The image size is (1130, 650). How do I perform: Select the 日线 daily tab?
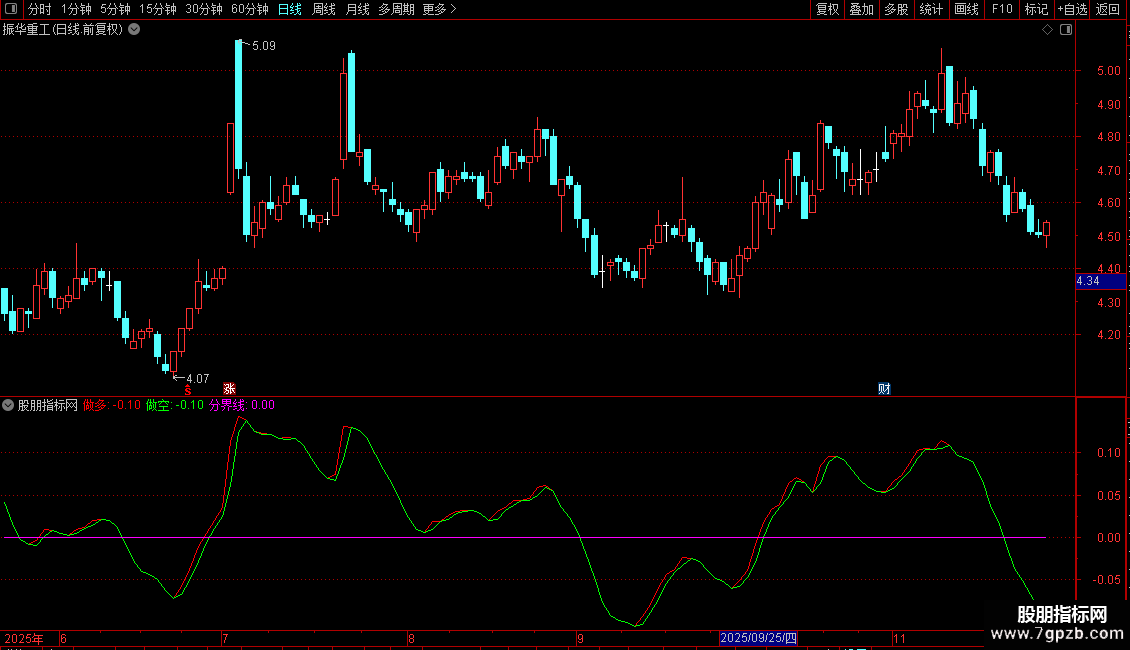tap(290, 9)
